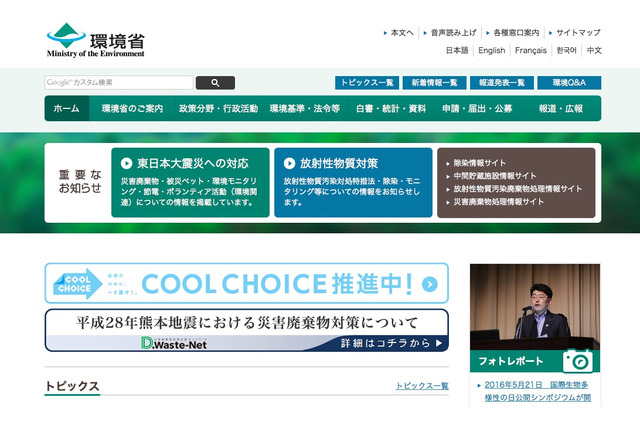Focus the Google カスタム検索 input field
The width and height of the screenshot is (640, 426).
coord(119,82)
